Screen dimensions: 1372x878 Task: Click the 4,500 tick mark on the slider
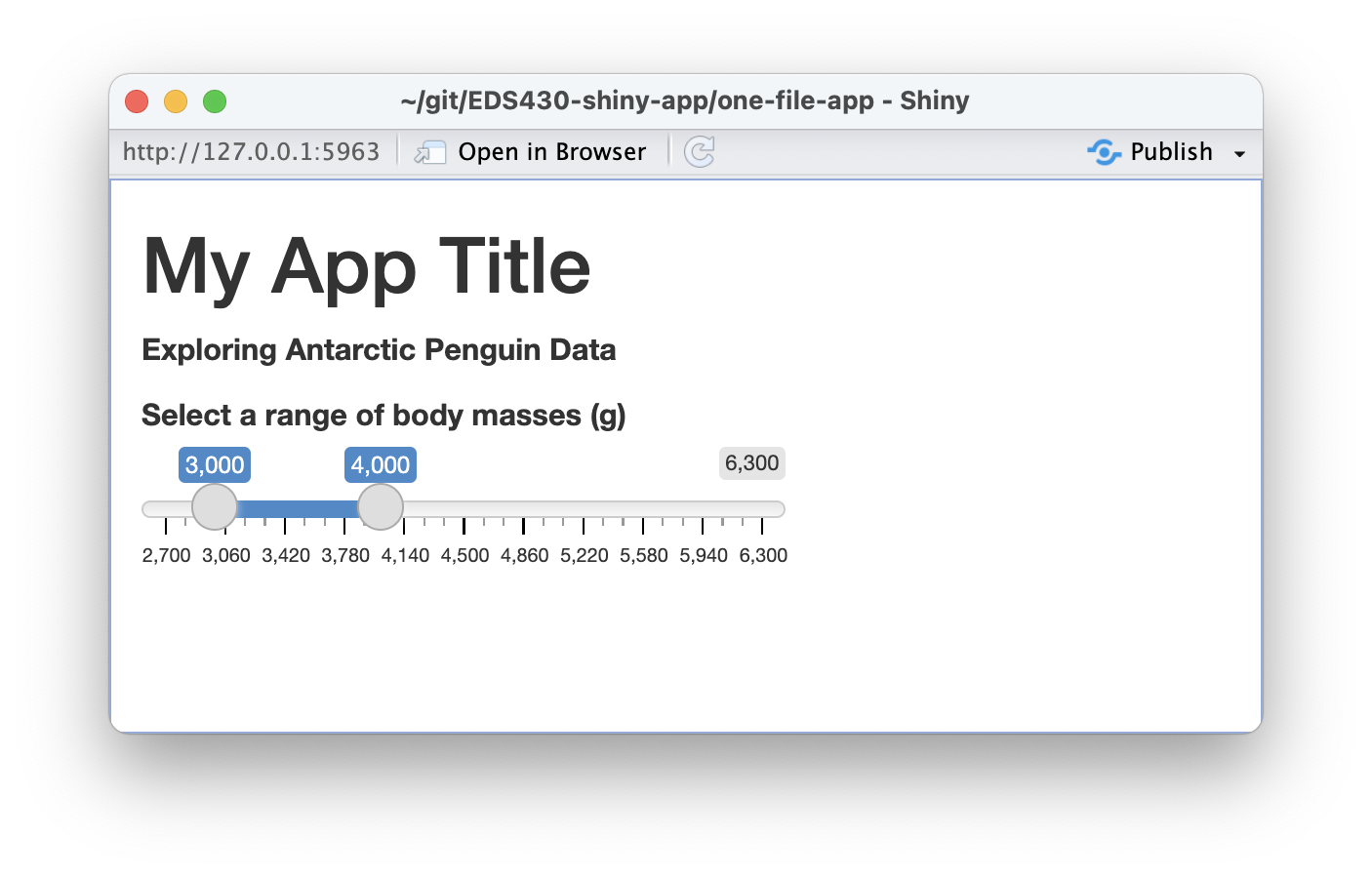click(x=465, y=528)
